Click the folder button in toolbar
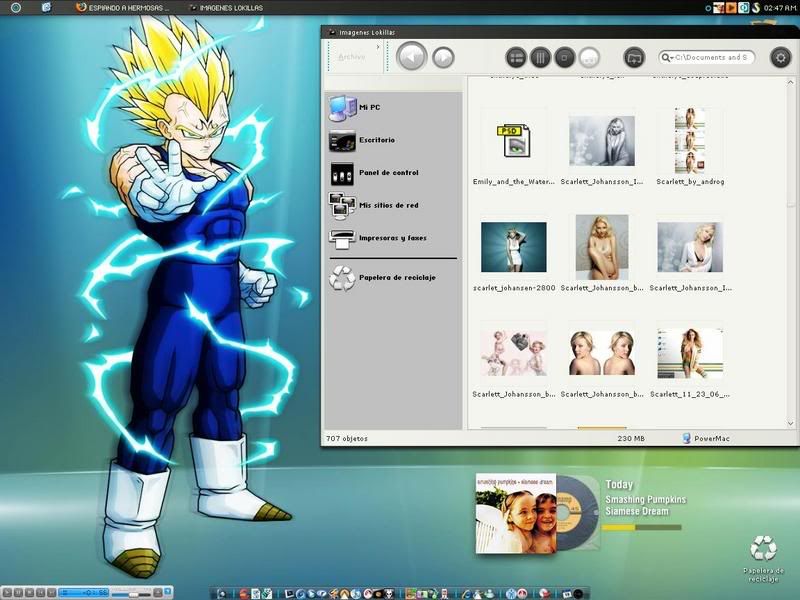The height and width of the screenshot is (600, 800). tap(634, 58)
